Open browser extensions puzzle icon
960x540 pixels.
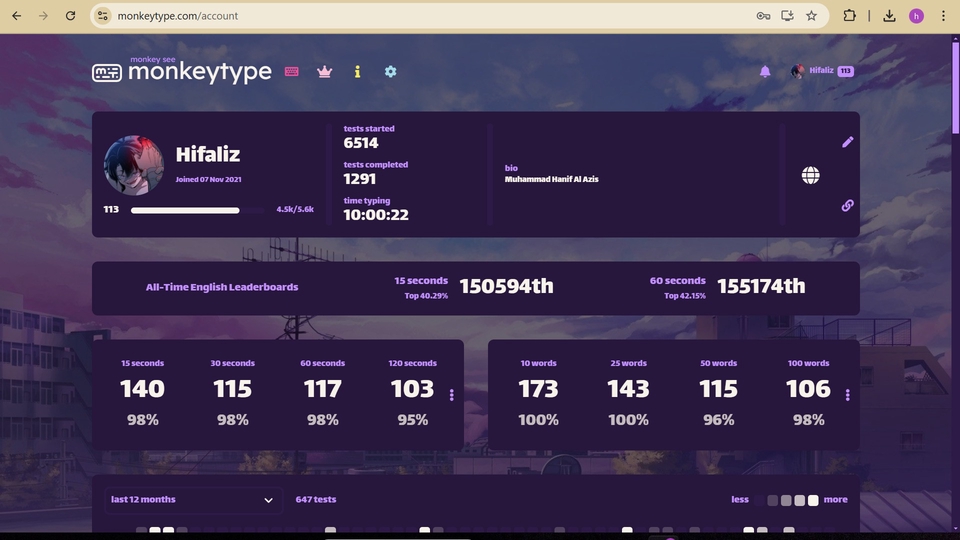pos(849,16)
